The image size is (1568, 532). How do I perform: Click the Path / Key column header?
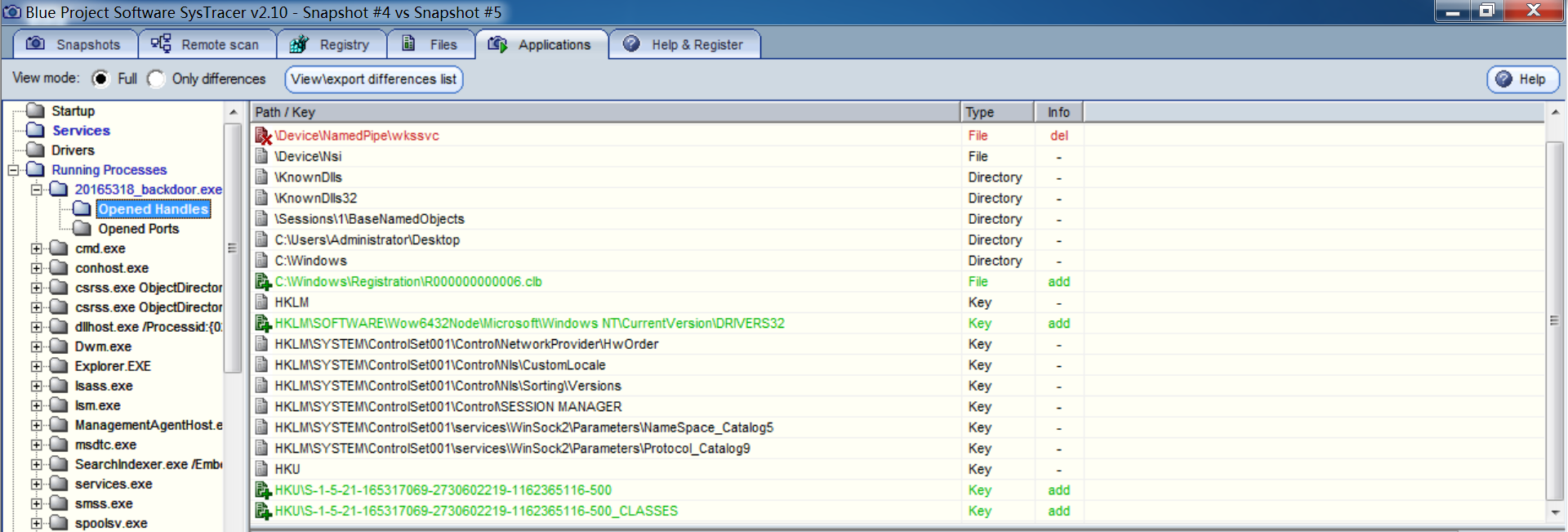(605, 112)
